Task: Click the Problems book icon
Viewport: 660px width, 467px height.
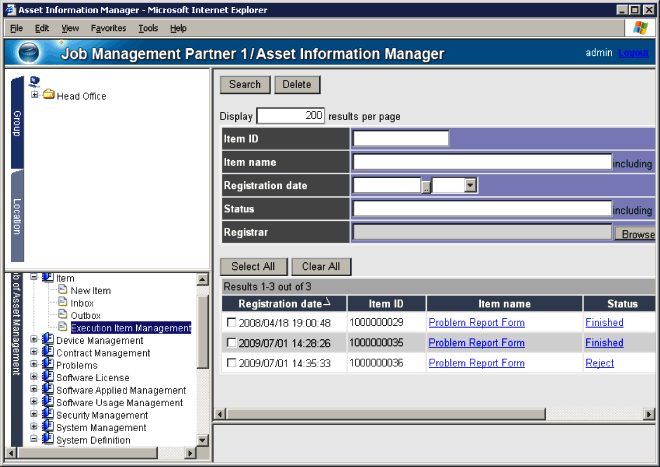Action: click(47, 365)
